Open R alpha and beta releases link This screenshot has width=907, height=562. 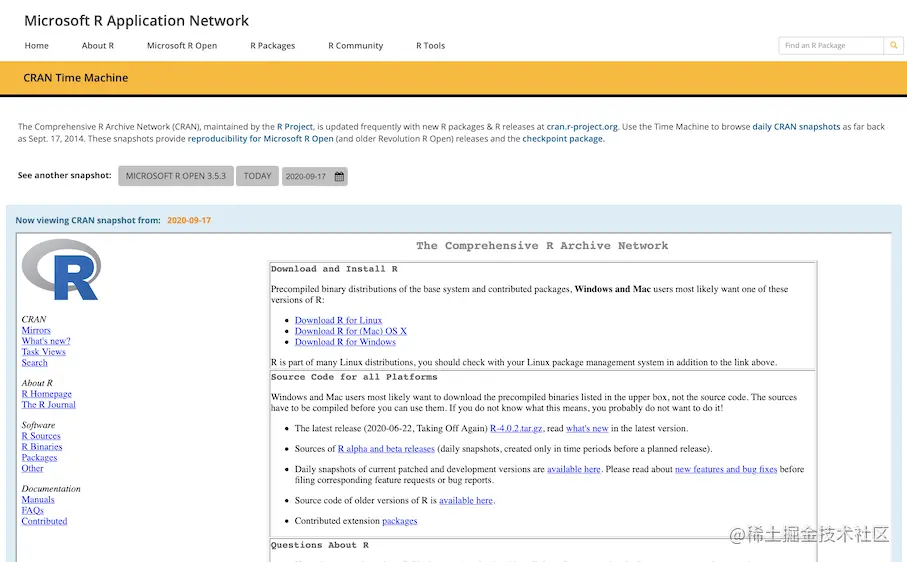[x=386, y=449]
